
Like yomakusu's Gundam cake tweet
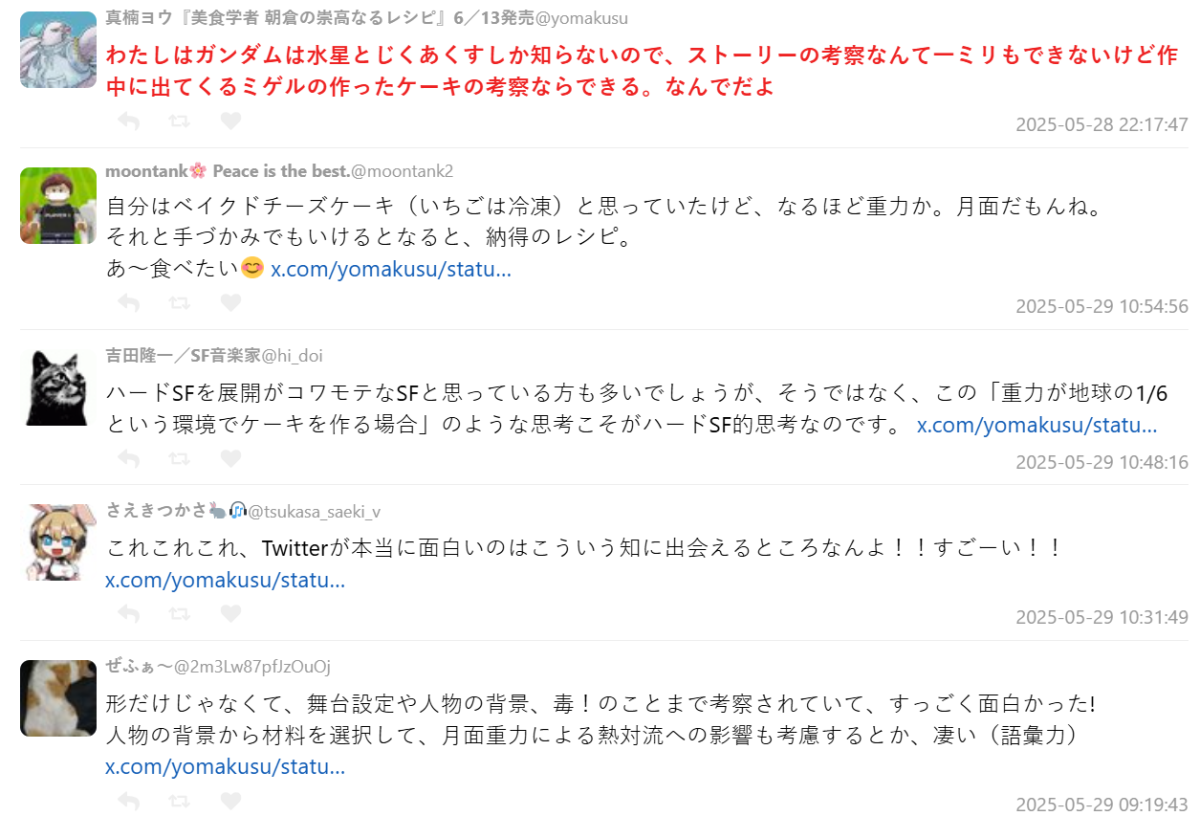coord(230,121)
